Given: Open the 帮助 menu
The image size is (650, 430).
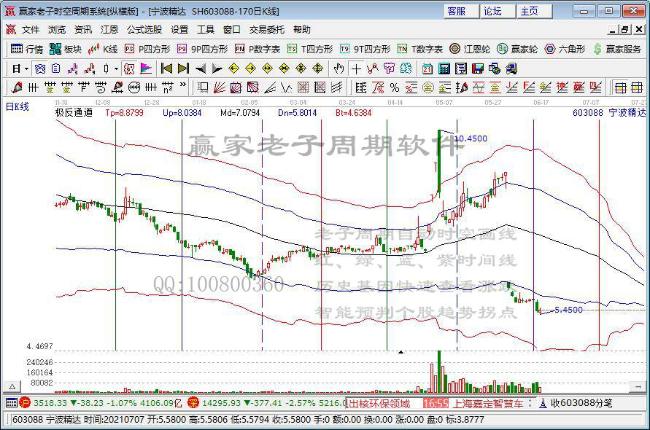Looking at the screenshot, I should (x=301, y=29).
